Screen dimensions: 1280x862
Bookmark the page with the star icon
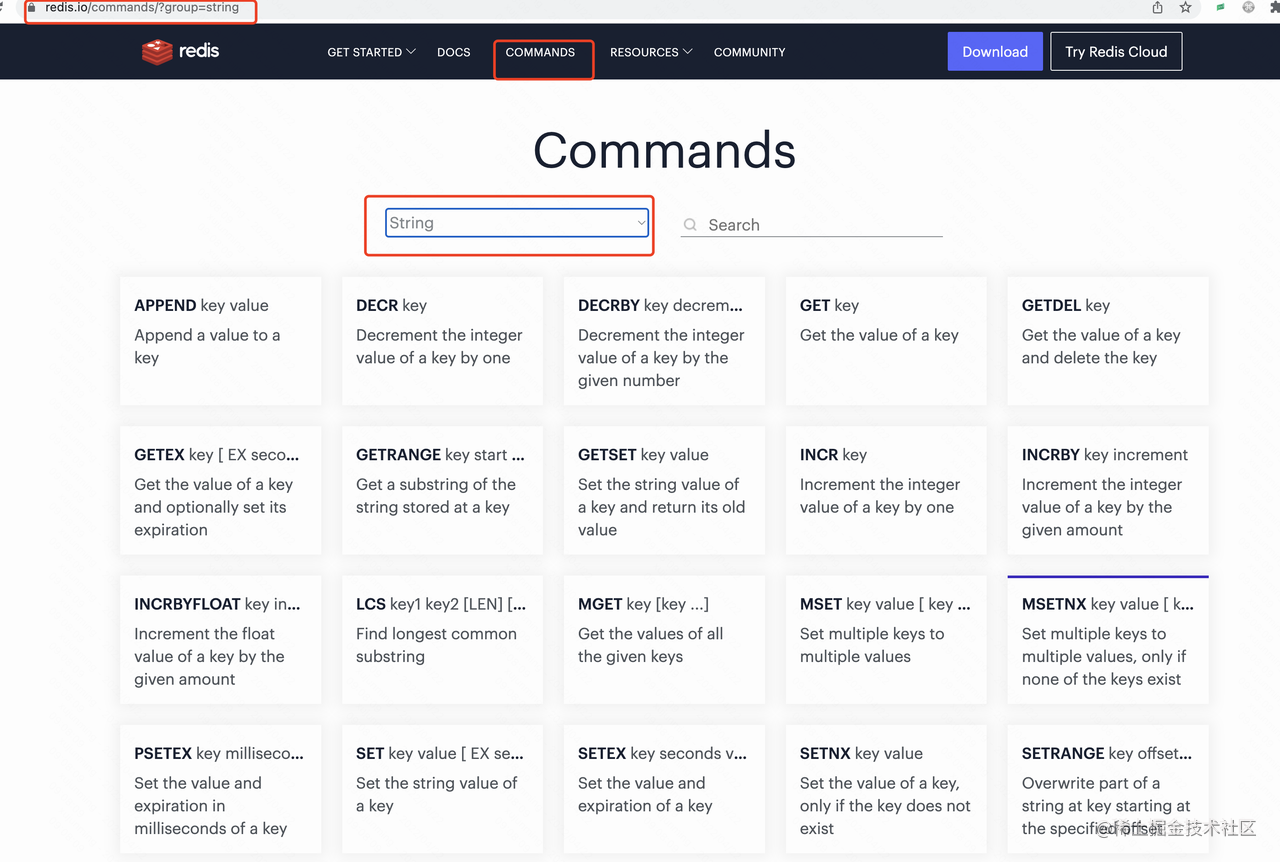tap(1186, 7)
